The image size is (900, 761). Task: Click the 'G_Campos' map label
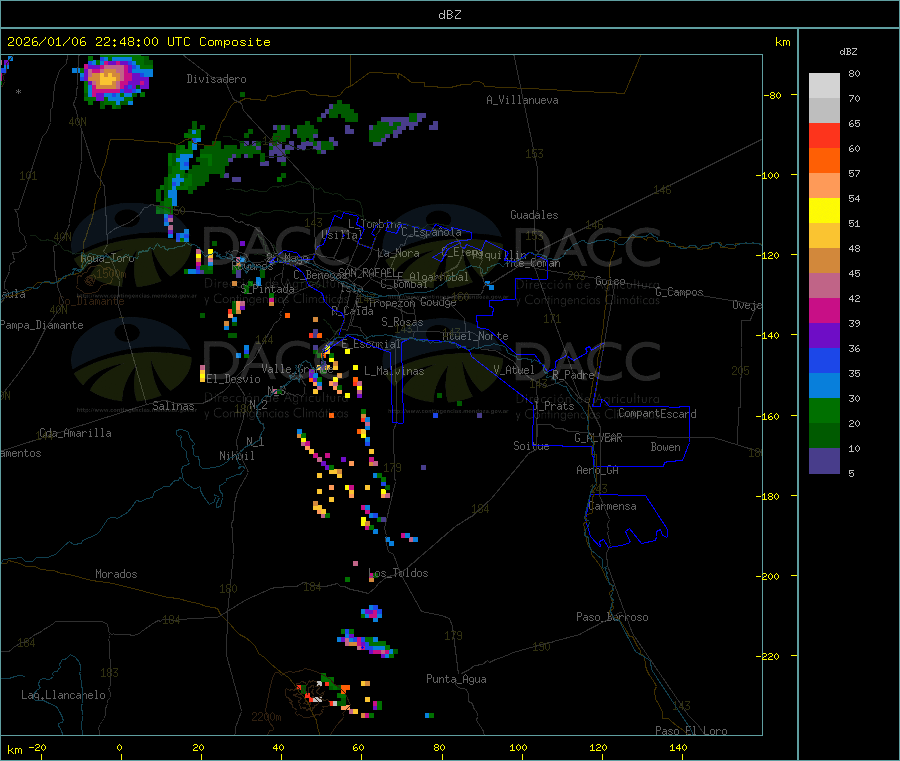tap(679, 292)
